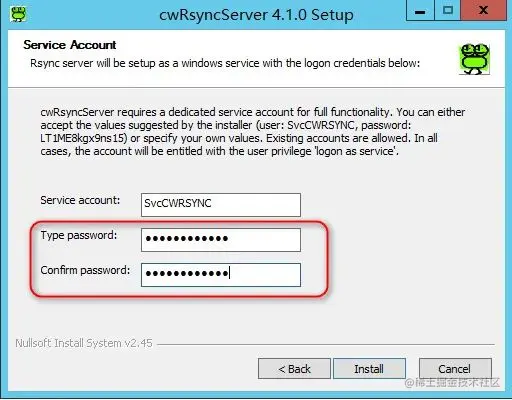Screen dimensions: 512x400
Task: Focus the Service account text field
Action: (x=221, y=205)
